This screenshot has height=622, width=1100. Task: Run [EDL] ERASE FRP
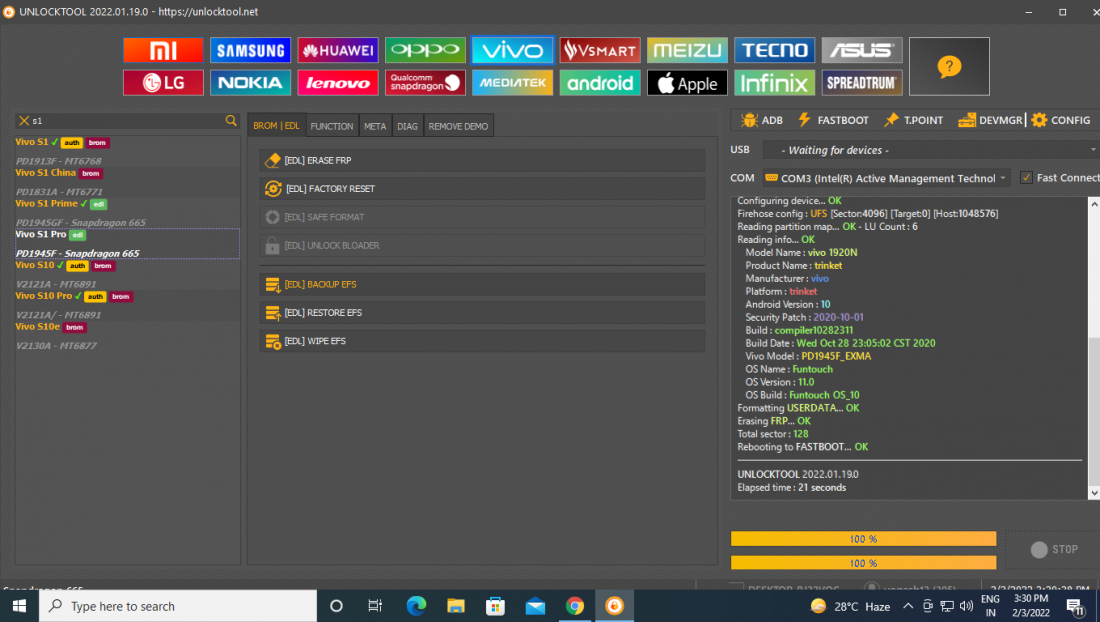pos(483,161)
